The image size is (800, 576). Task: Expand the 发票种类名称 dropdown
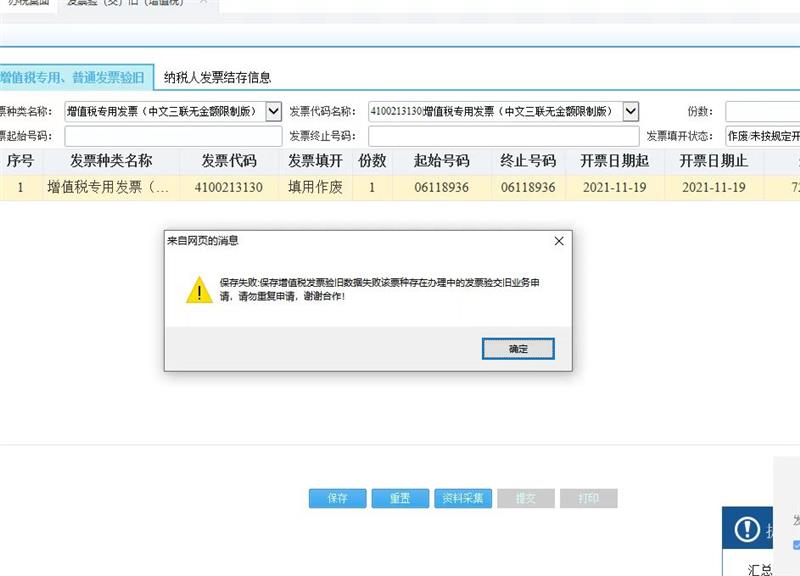click(x=273, y=111)
